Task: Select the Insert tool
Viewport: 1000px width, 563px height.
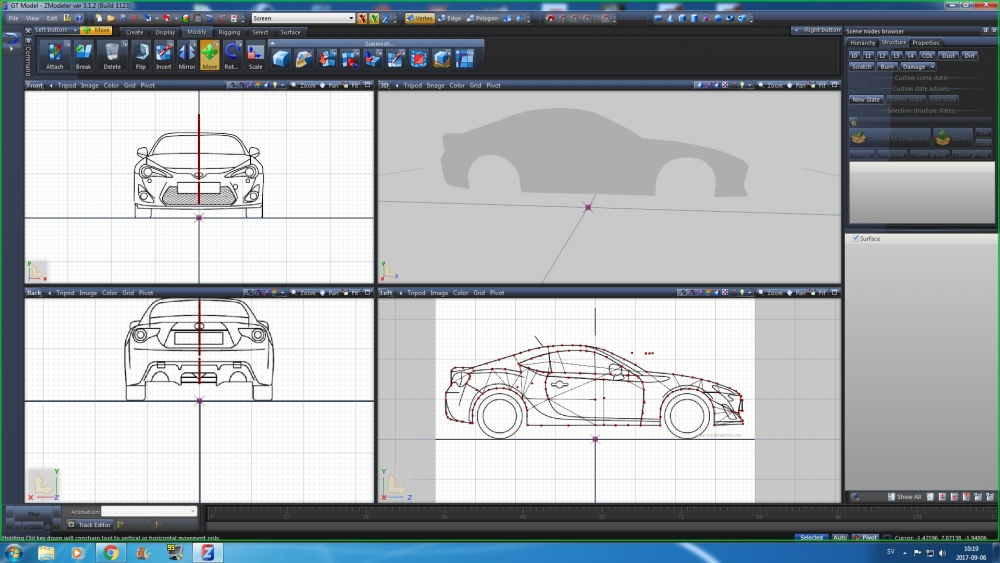Action: [x=164, y=55]
